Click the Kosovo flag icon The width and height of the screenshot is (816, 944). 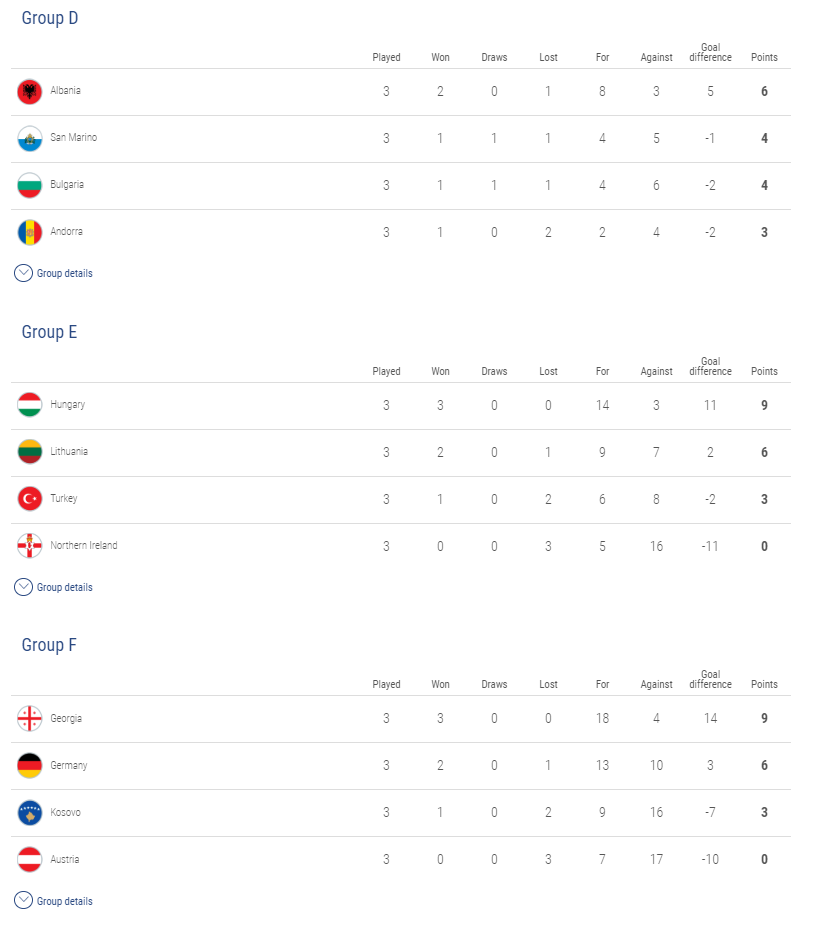tap(30, 812)
